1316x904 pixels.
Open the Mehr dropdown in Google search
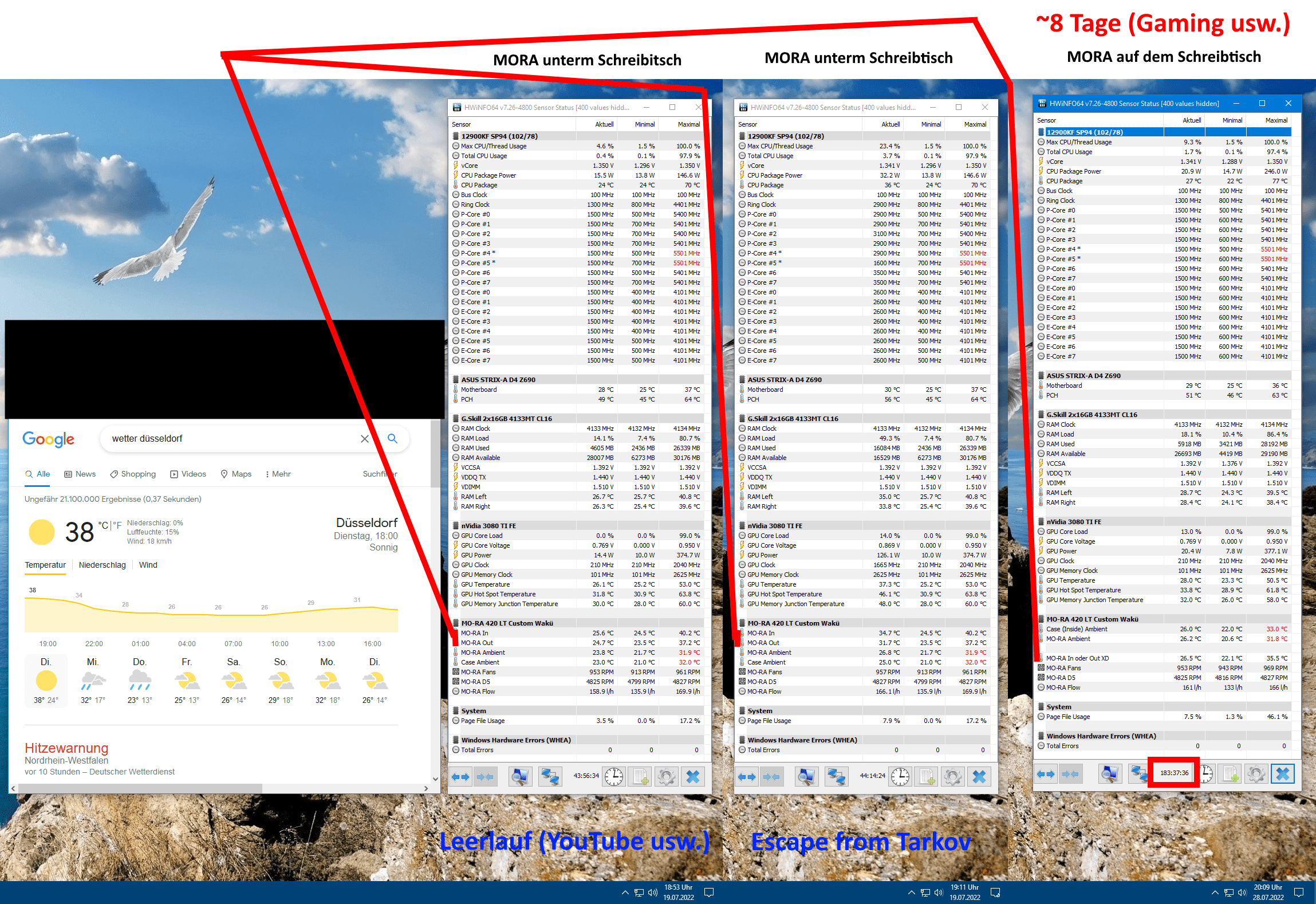(278, 474)
